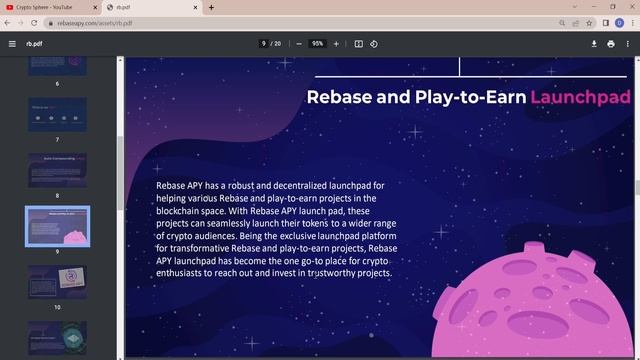Viewport: 640px width, 360px height.
Task: Go forward in browser history
Action: pyautogui.click(x=20, y=23)
